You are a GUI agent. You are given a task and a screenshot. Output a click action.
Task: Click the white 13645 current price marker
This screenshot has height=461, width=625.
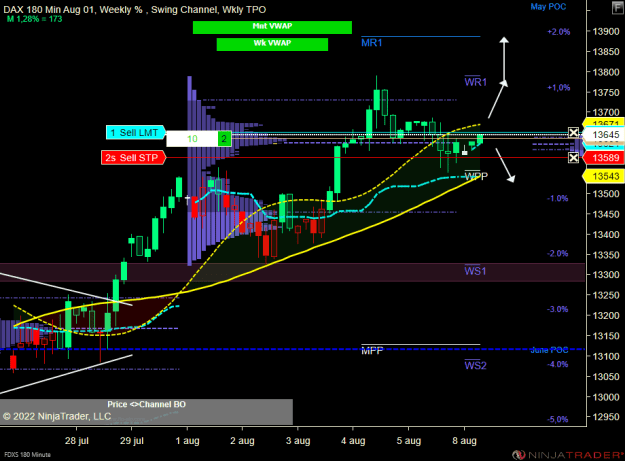click(605, 135)
